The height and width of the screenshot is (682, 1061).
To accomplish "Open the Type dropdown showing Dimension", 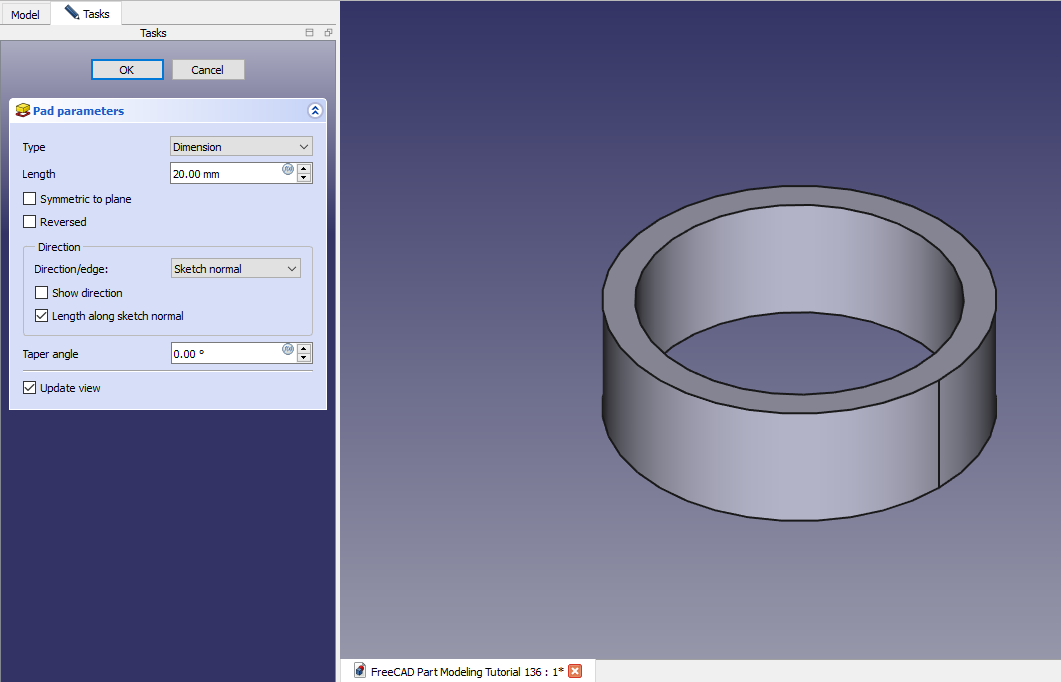I will [241, 147].
